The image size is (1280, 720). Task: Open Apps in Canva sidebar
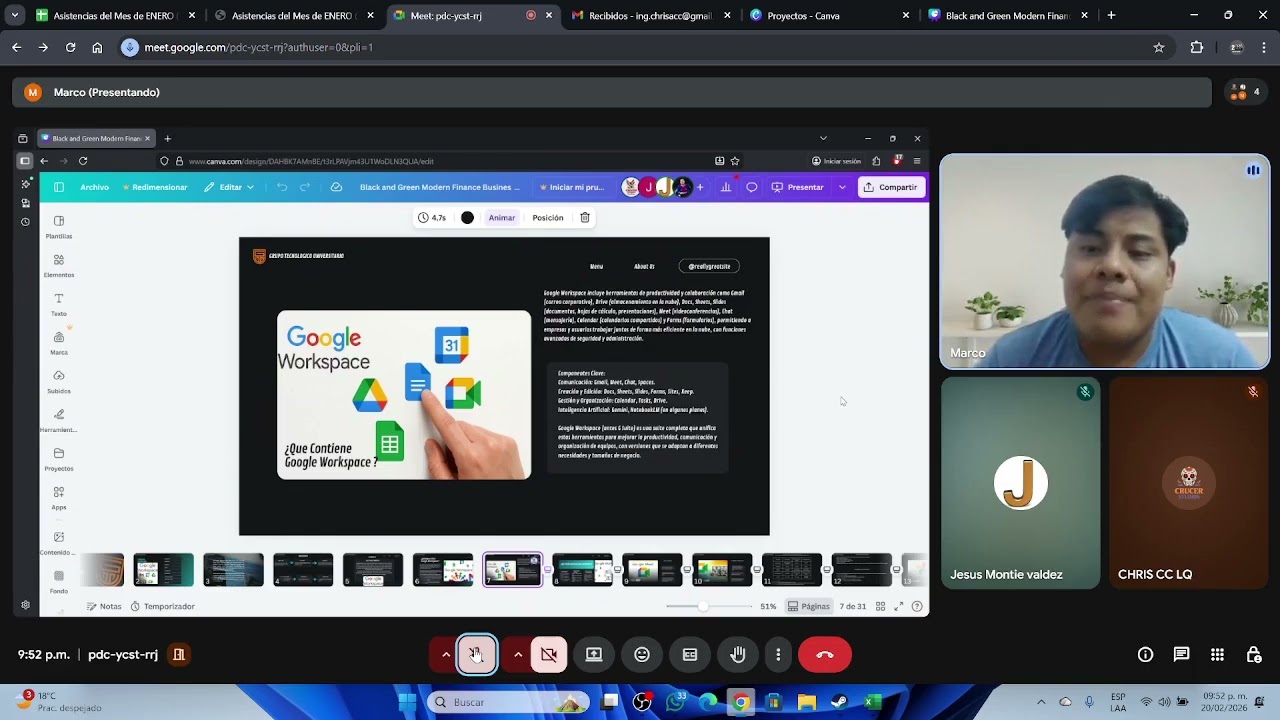tap(59, 498)
